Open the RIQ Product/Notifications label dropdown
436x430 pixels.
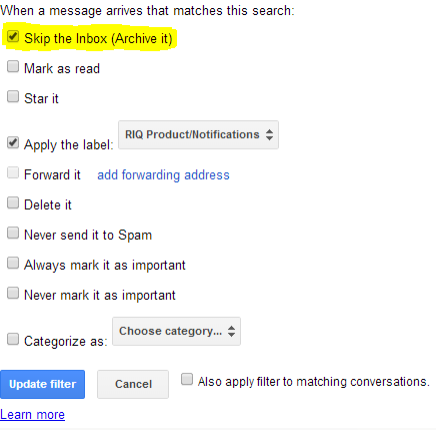tap(198, 135)
